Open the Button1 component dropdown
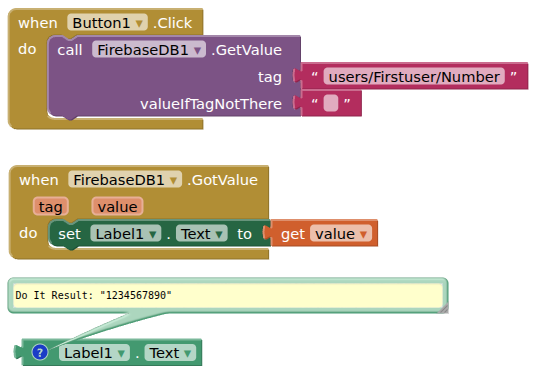 pyautogui.click(x=107, y=23)
